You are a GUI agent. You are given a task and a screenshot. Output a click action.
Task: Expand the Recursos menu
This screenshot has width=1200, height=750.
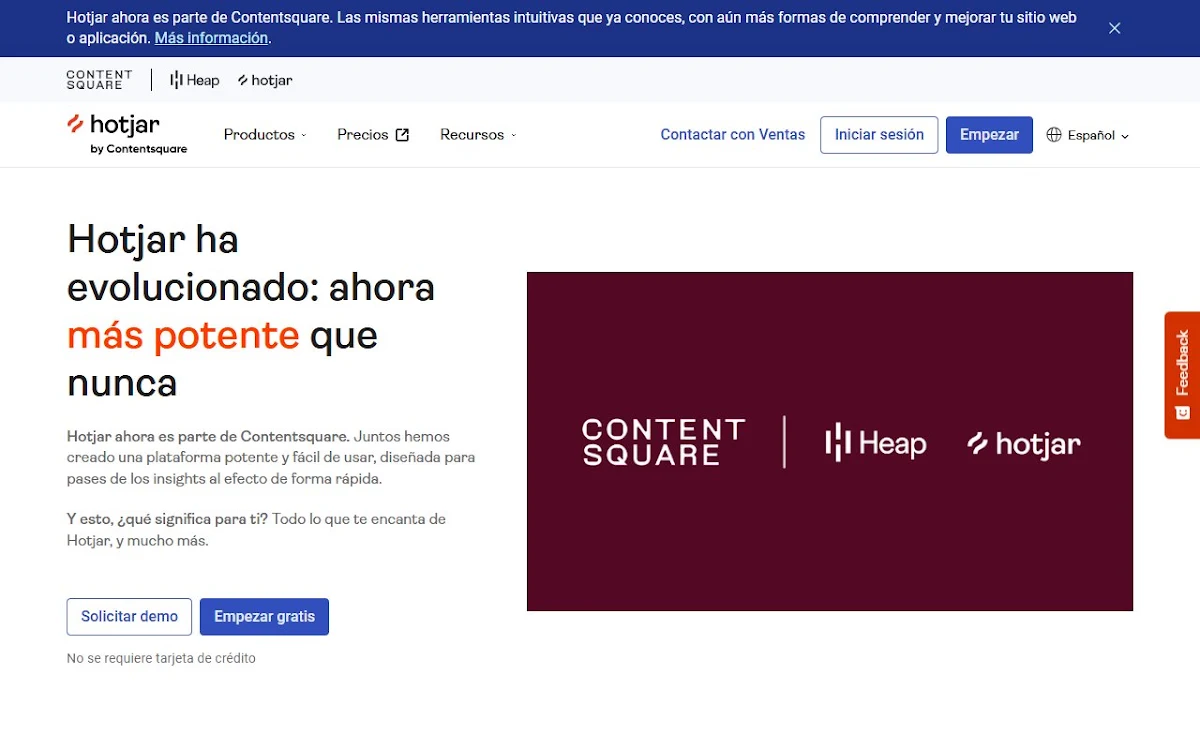(478, 135)
